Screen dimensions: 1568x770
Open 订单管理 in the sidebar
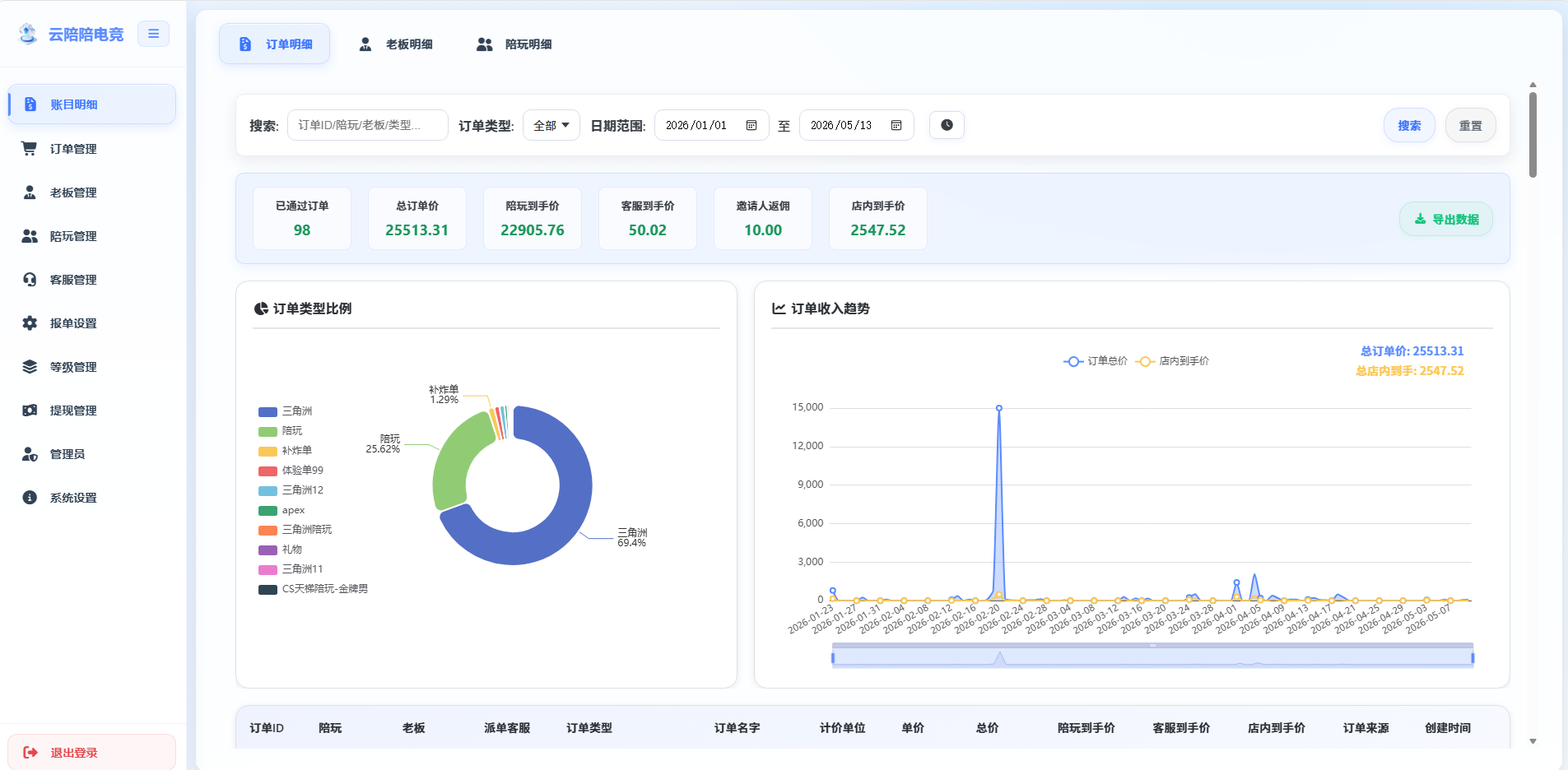[x=92, y=148]
